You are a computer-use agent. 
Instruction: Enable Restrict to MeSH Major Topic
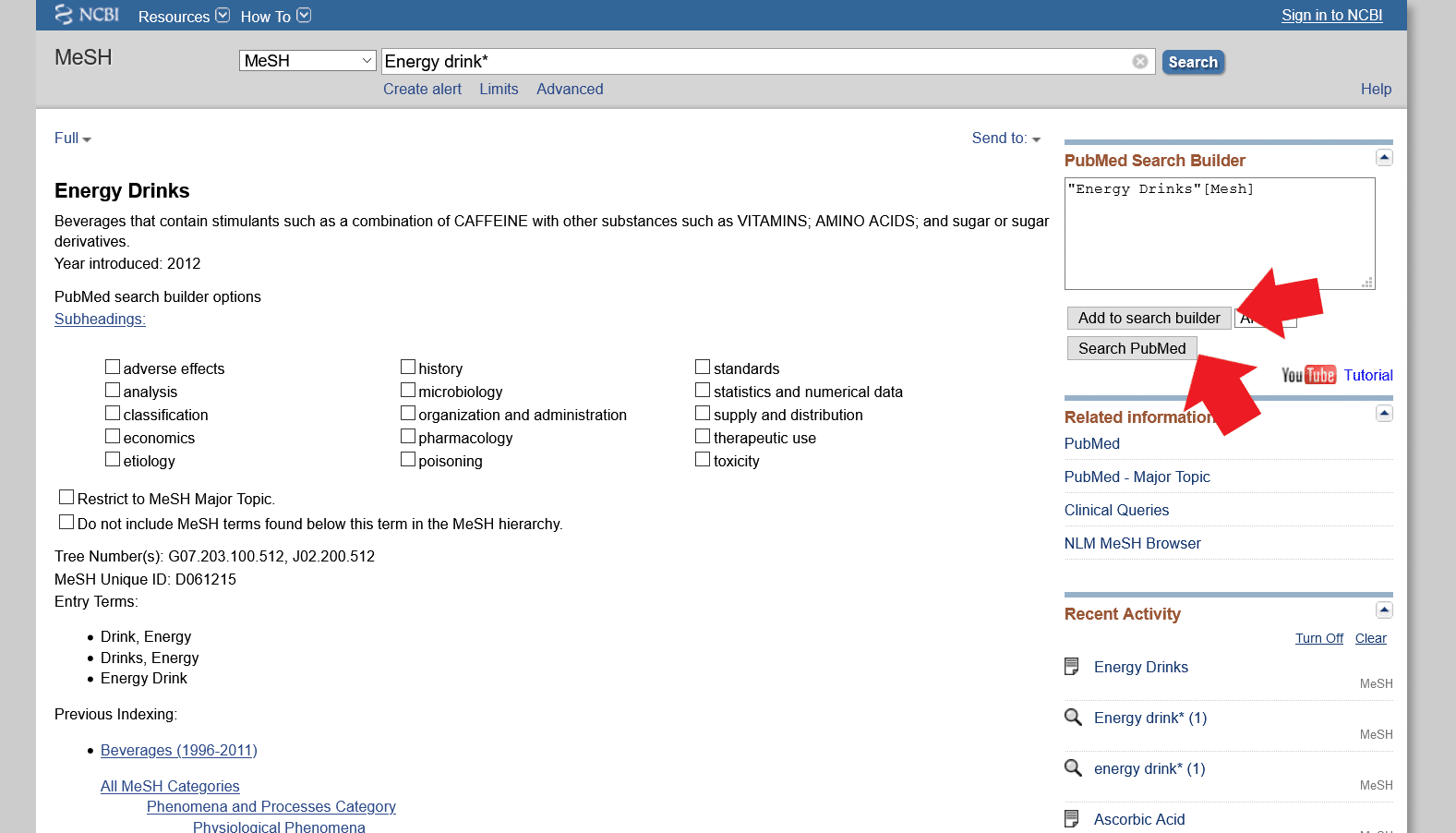[66, 497]
